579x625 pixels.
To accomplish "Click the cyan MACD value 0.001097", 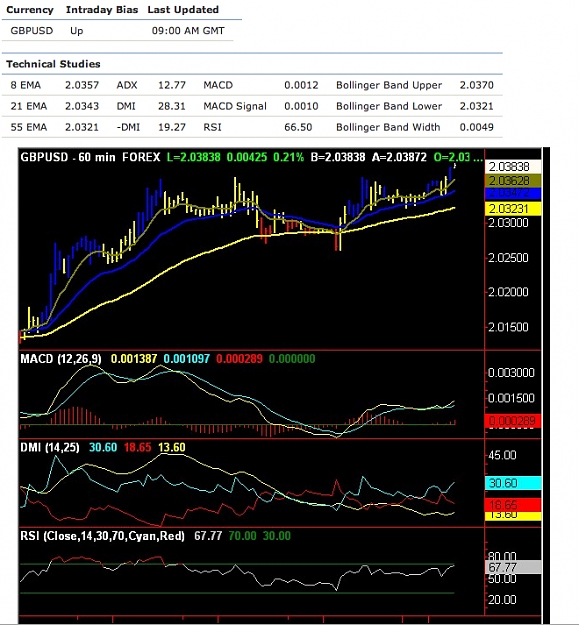I will pos(186,359).
